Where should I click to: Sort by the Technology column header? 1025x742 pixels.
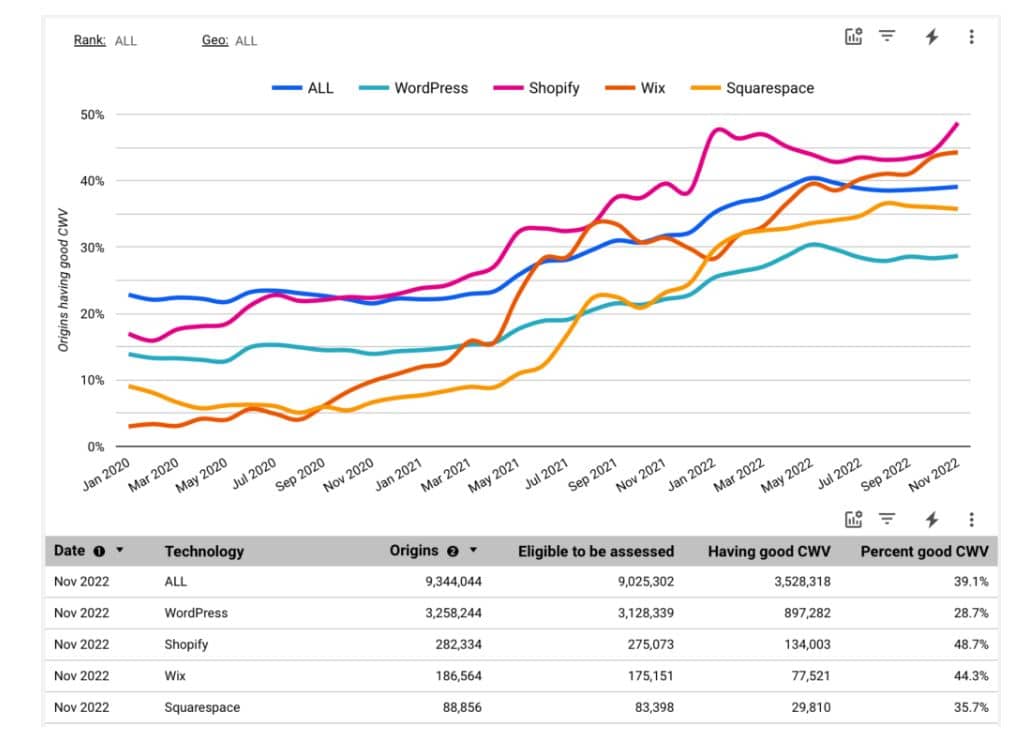204,551
